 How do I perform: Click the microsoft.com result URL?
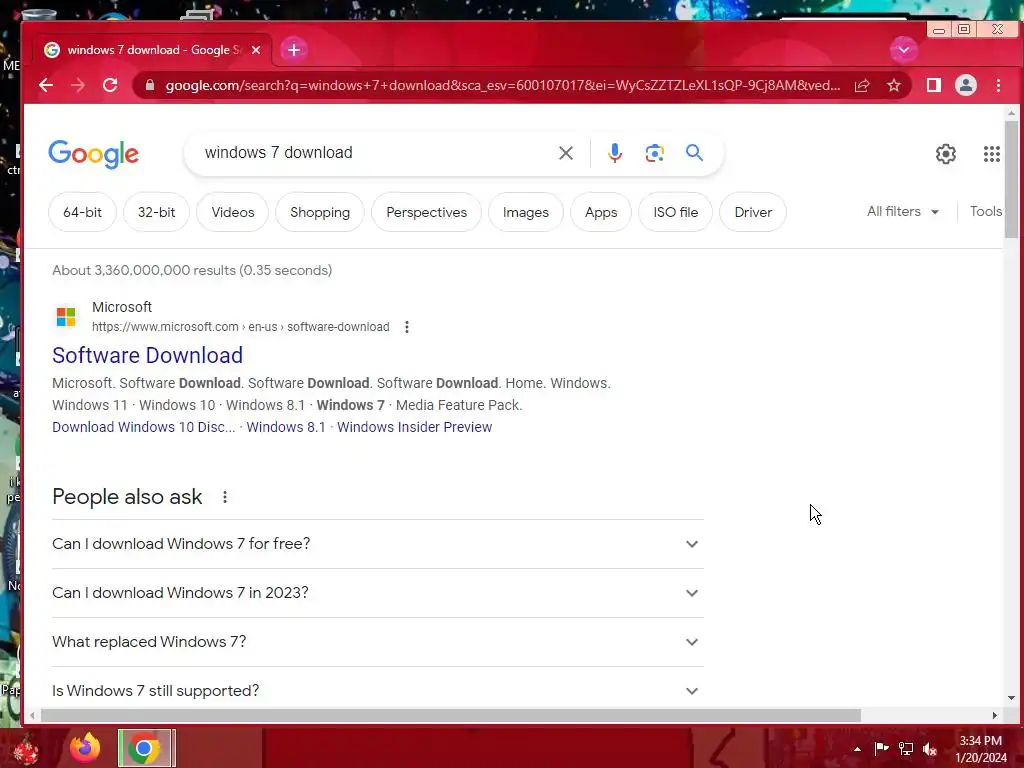[240, 327]
